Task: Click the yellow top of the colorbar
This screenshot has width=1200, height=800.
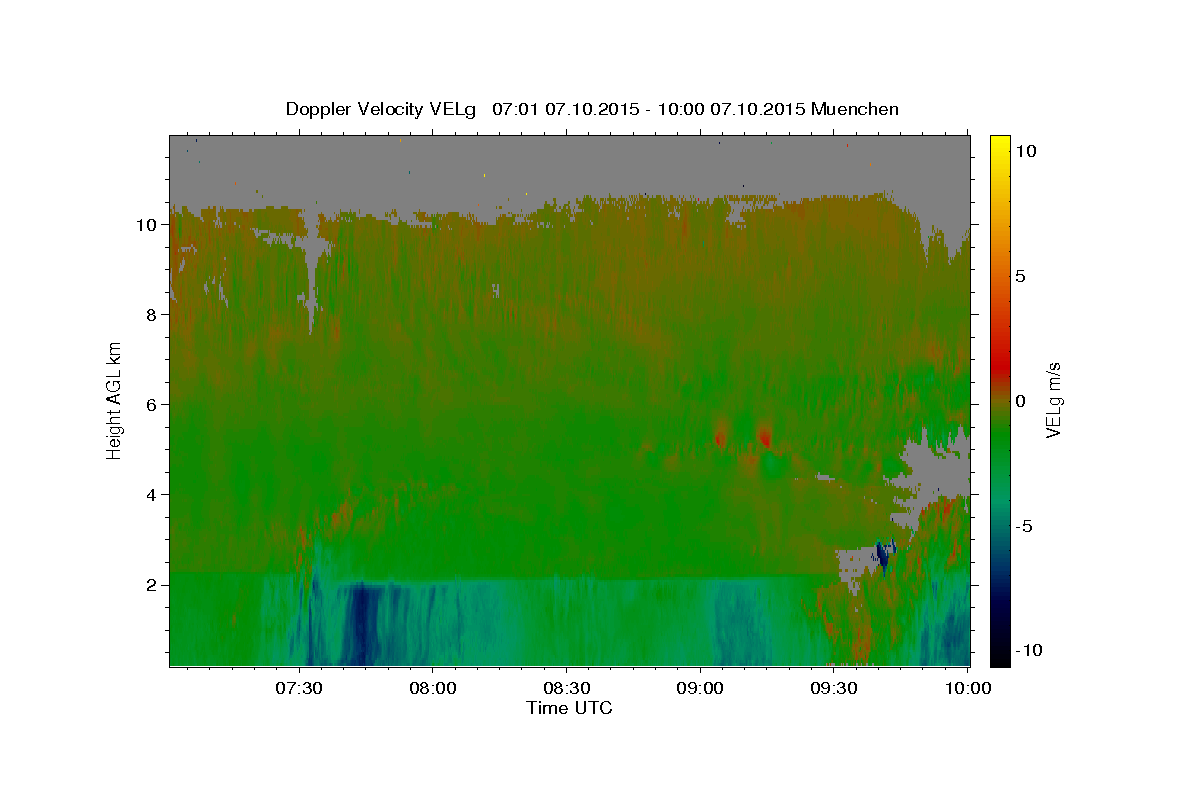Action: [x=1000, y=145]
